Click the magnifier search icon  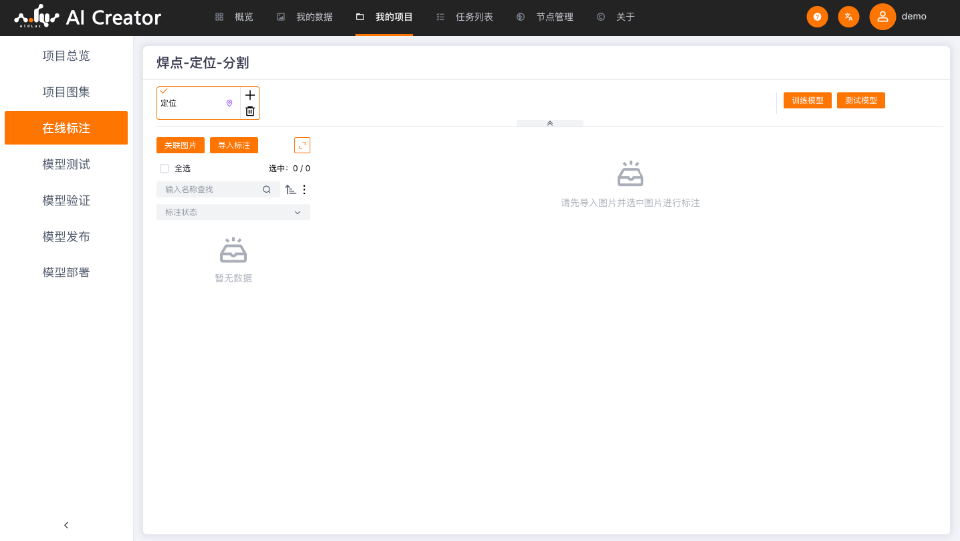coord(267,189)
